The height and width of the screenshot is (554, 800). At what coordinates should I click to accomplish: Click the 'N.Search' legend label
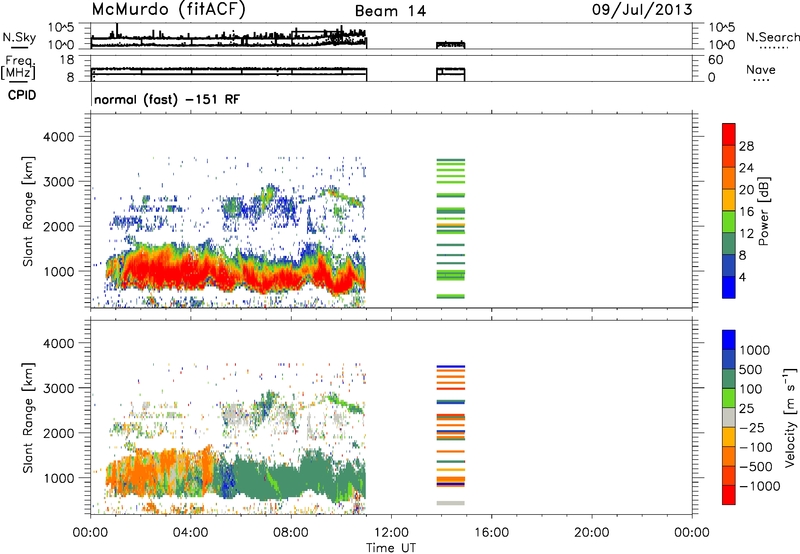pos(772,37)
